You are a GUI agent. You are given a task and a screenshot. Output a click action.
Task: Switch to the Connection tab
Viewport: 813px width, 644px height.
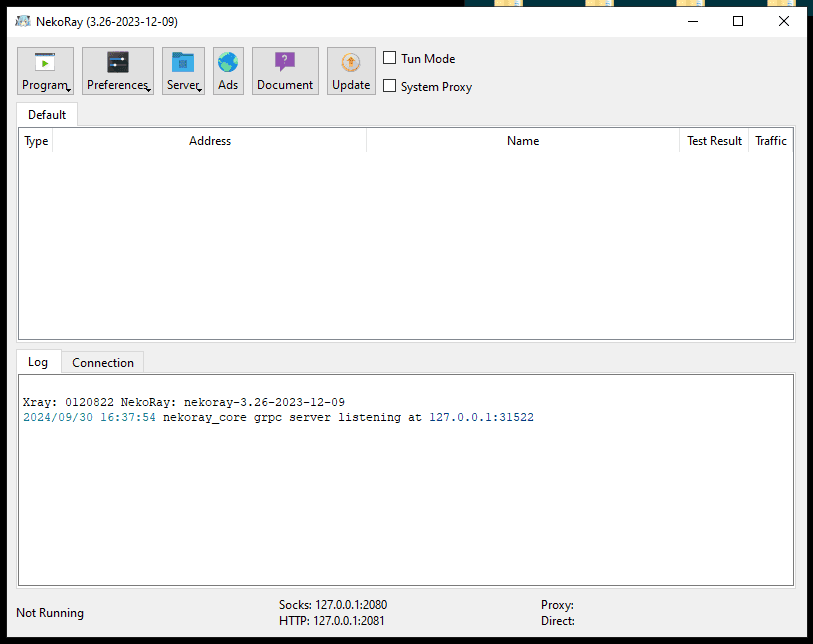click(103, 362)
